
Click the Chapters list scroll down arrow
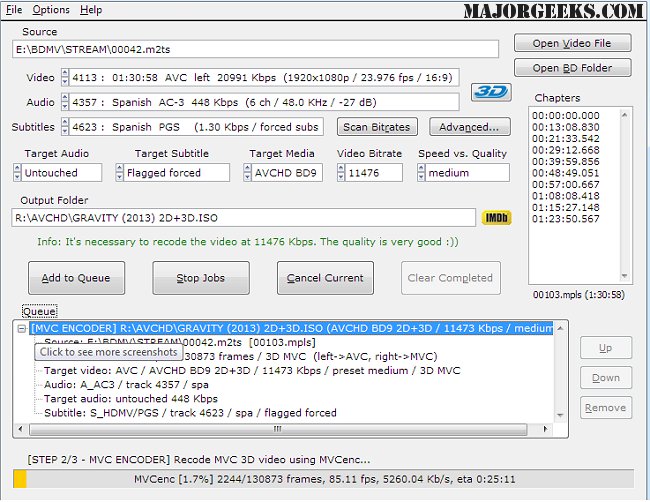625,276
